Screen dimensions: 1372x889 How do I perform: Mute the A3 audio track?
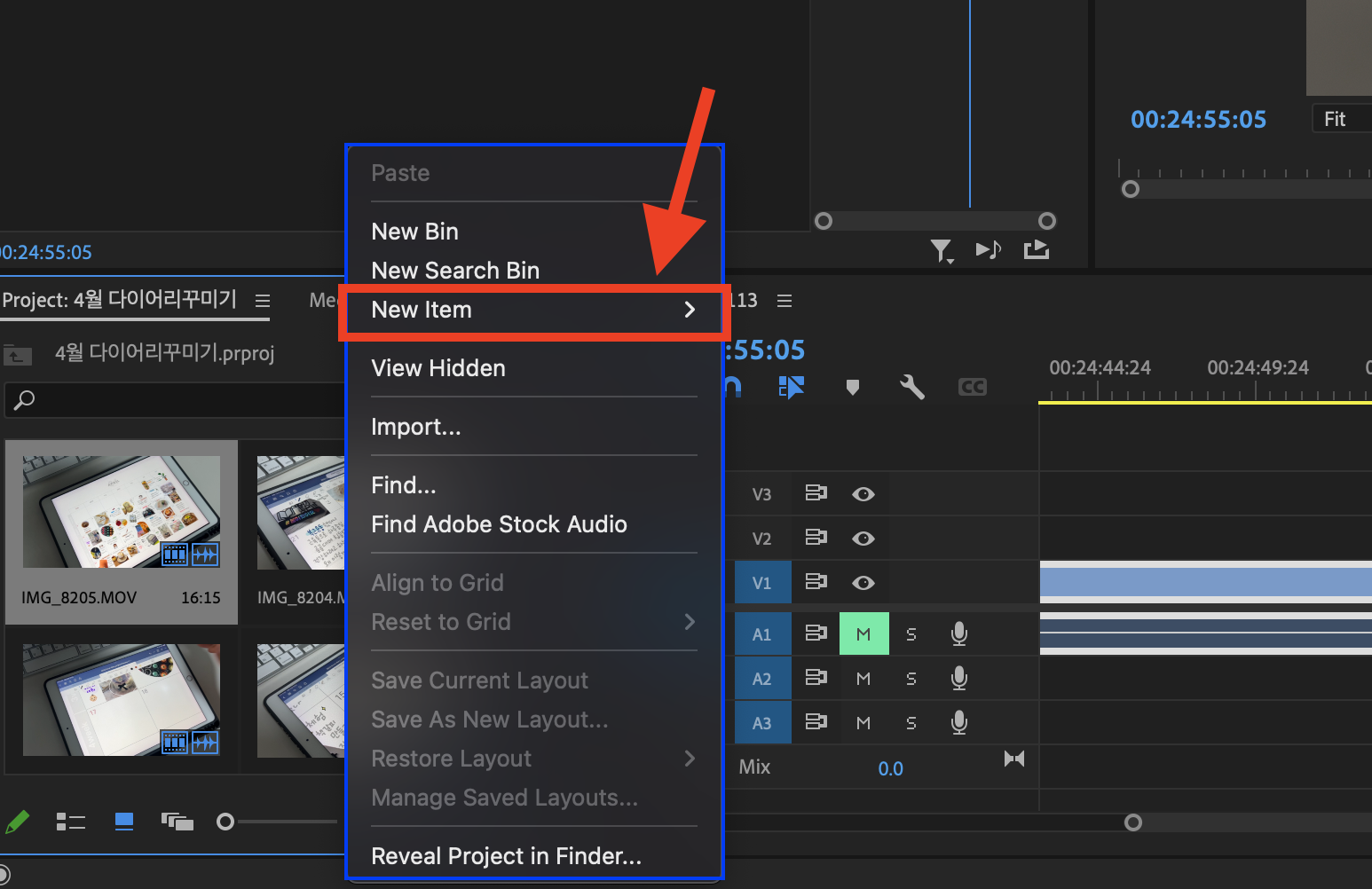863,723
